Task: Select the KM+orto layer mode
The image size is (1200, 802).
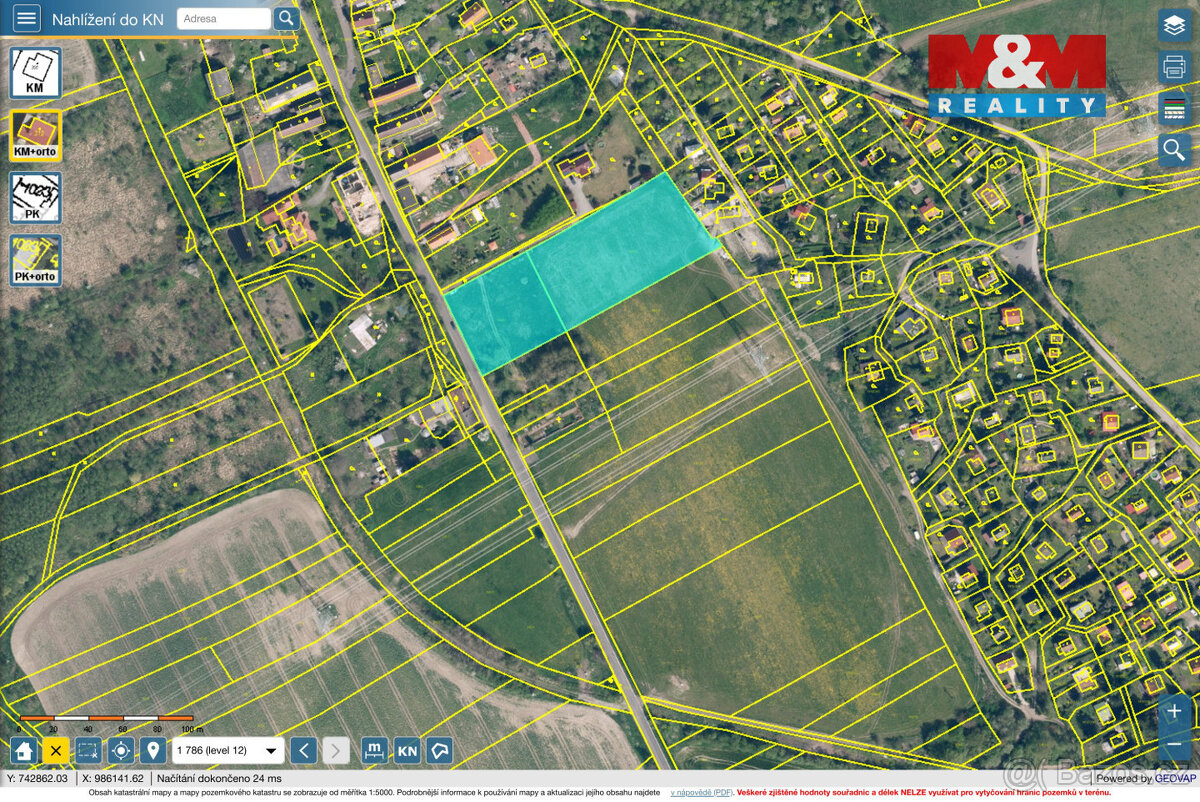Action: 36,134
